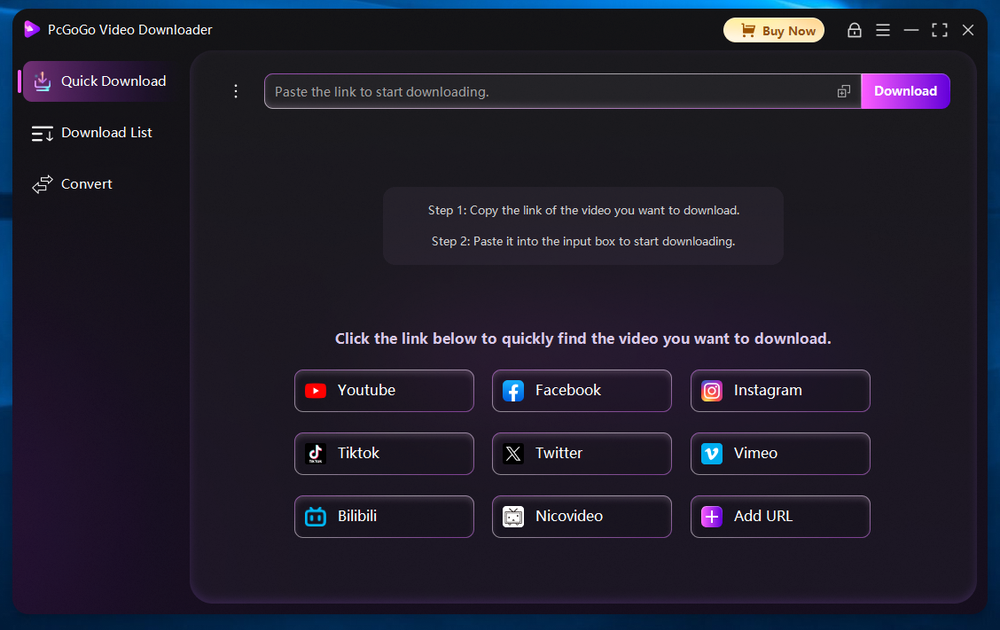Click the PcGoGo app logo icon
The height and width of the screenshot is (630, 1000).
point(31,29)
